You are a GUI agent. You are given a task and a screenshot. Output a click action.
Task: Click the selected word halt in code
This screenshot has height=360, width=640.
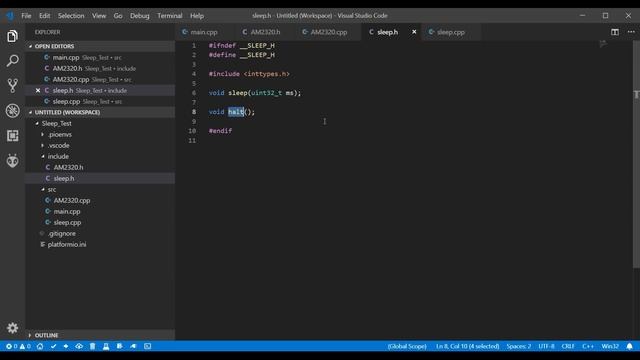236,112
